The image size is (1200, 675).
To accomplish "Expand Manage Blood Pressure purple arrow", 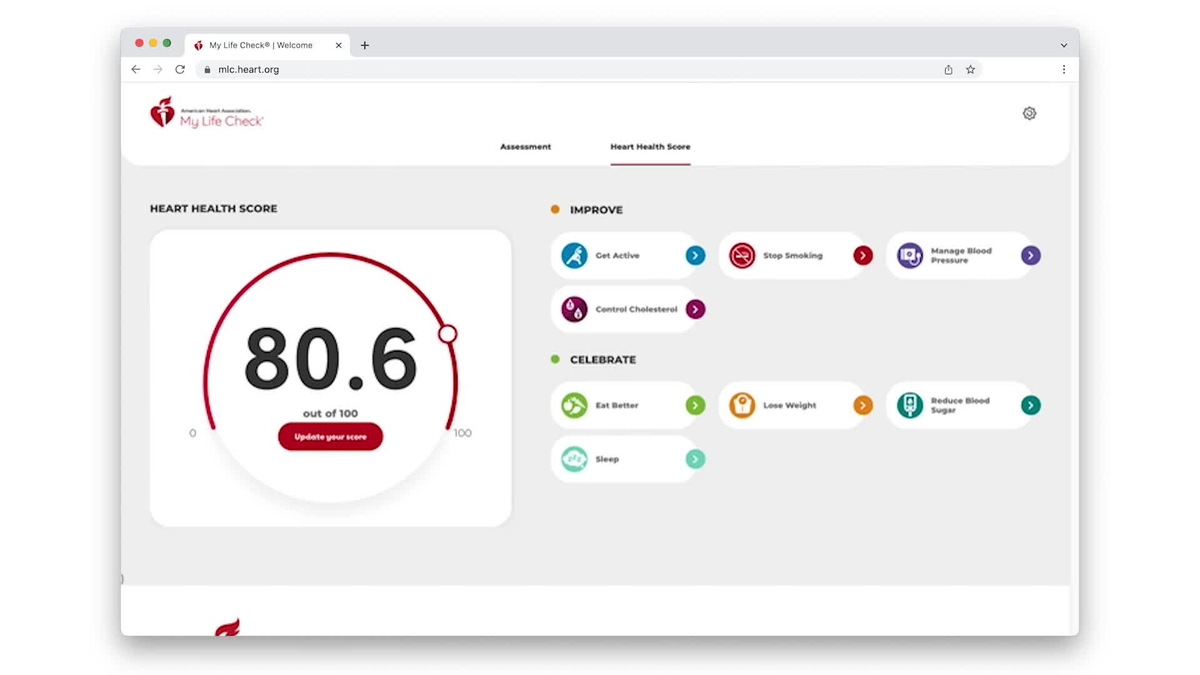I will (1031, 255).
